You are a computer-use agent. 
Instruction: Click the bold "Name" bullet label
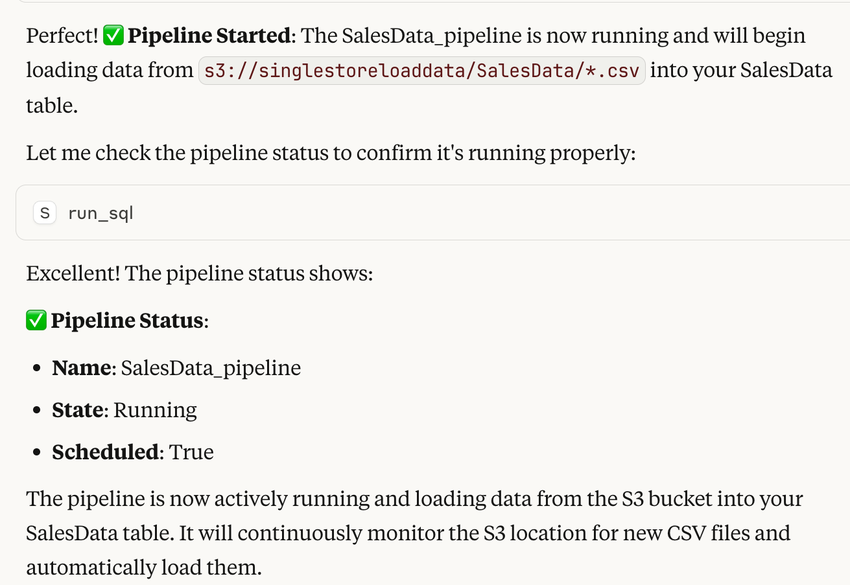(82, 368)
